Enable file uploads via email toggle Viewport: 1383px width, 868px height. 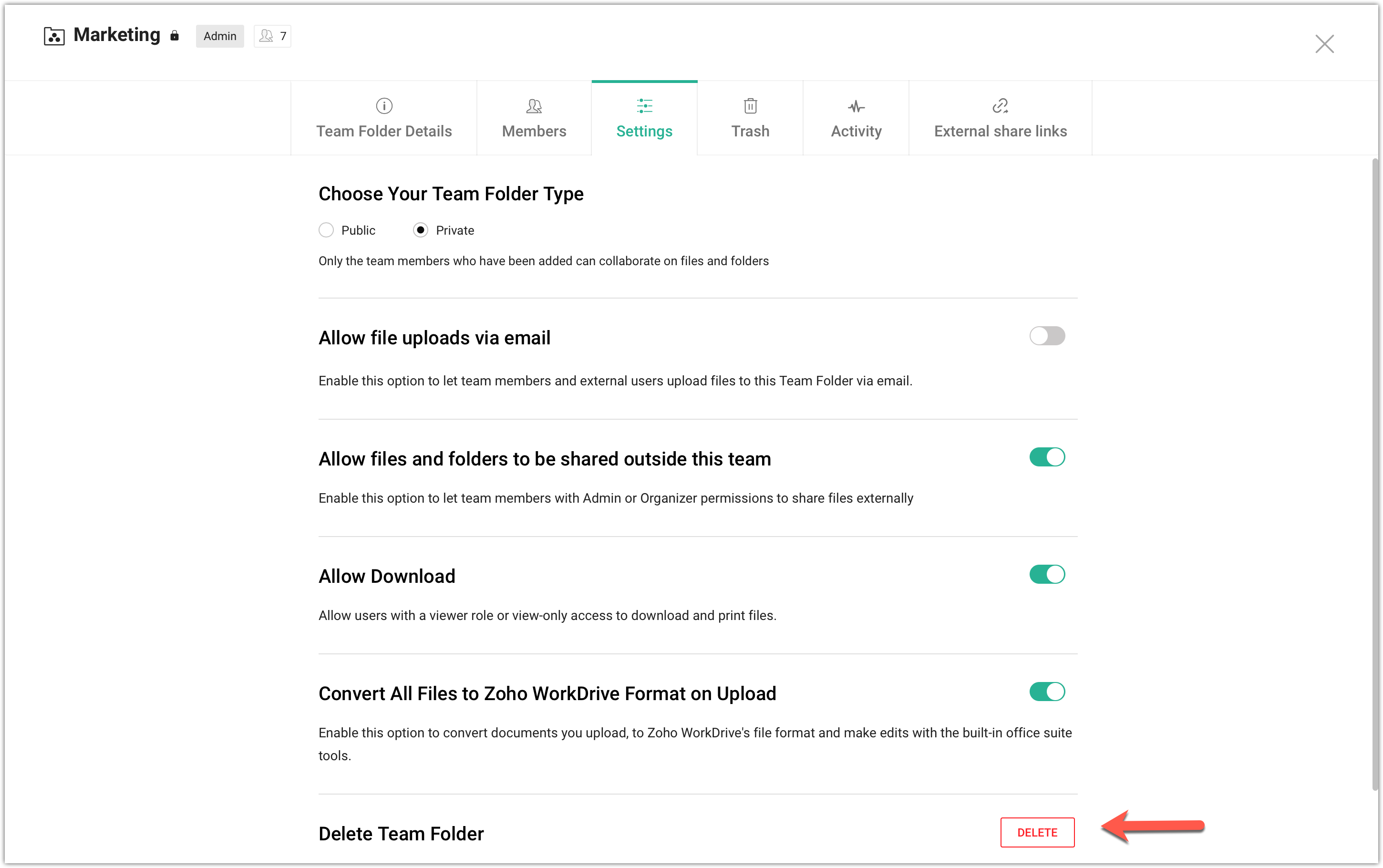coord(1047,336)
